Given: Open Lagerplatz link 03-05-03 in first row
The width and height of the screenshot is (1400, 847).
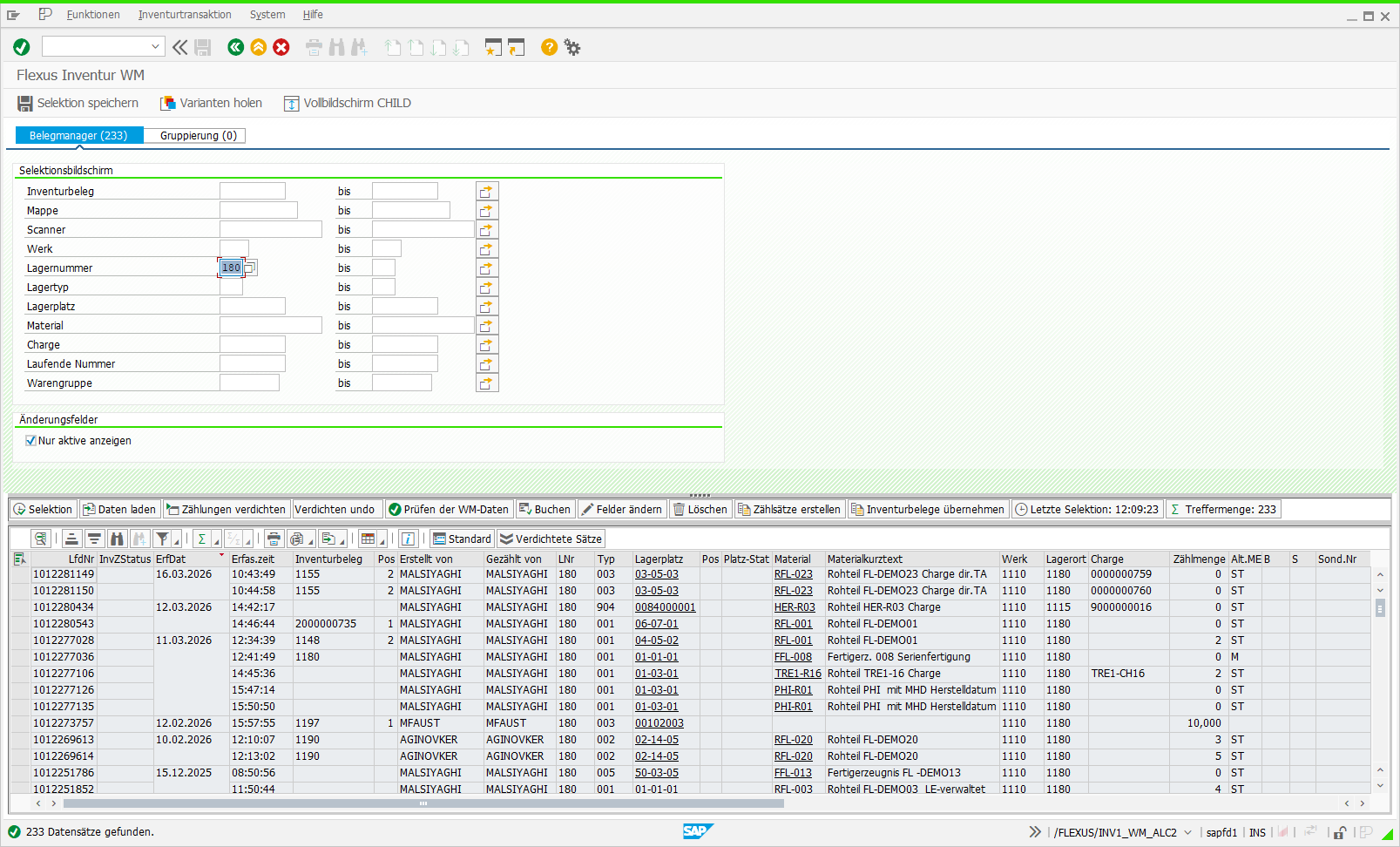Looking at the screenshot, I should 657,574.
